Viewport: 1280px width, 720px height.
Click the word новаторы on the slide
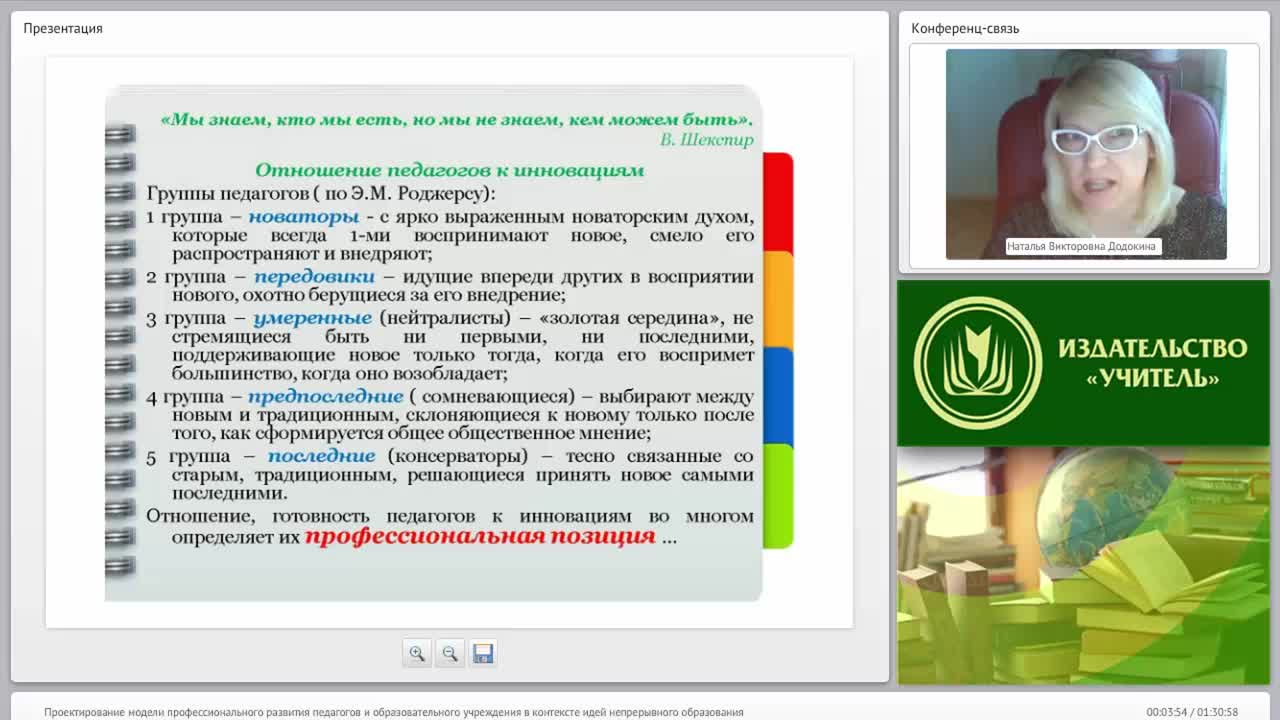[x=304, y=216]
